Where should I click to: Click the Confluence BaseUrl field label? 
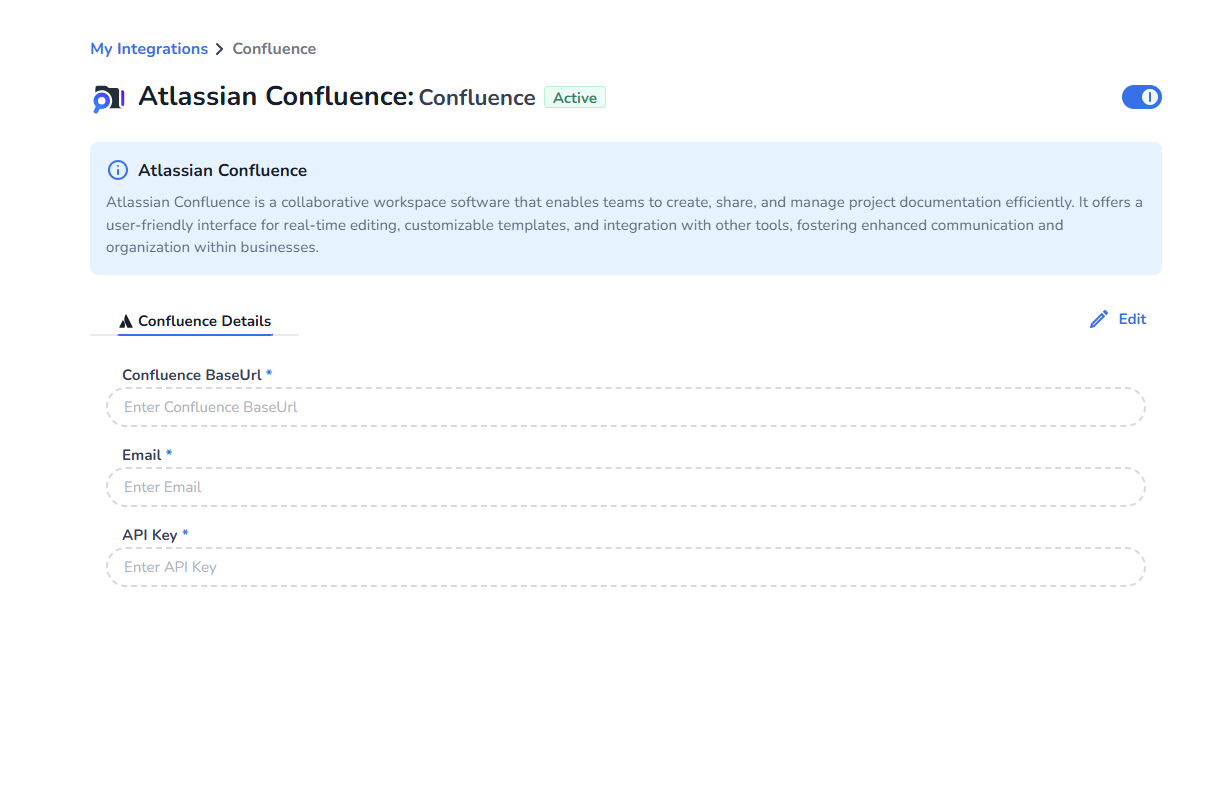click(x=191, y=375)
